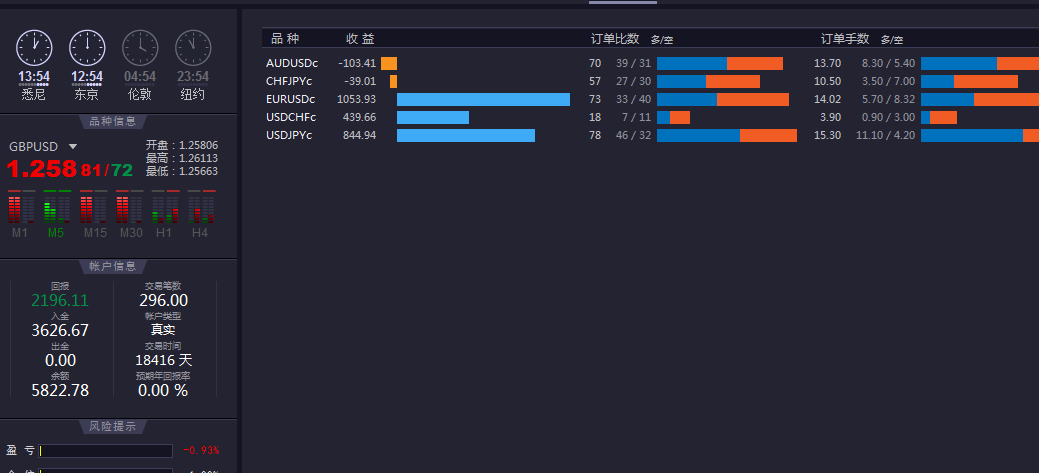Viewport: 1039px width, 473px height.
Task: Click the 入金 deposit value 3626.67
Action: [60, 331]
